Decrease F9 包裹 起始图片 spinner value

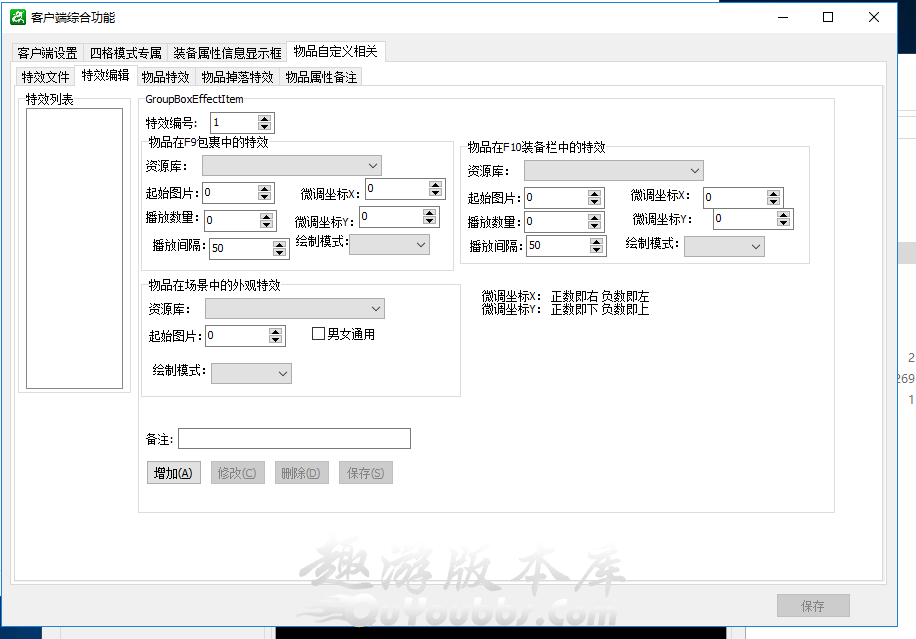click(264, 197)
